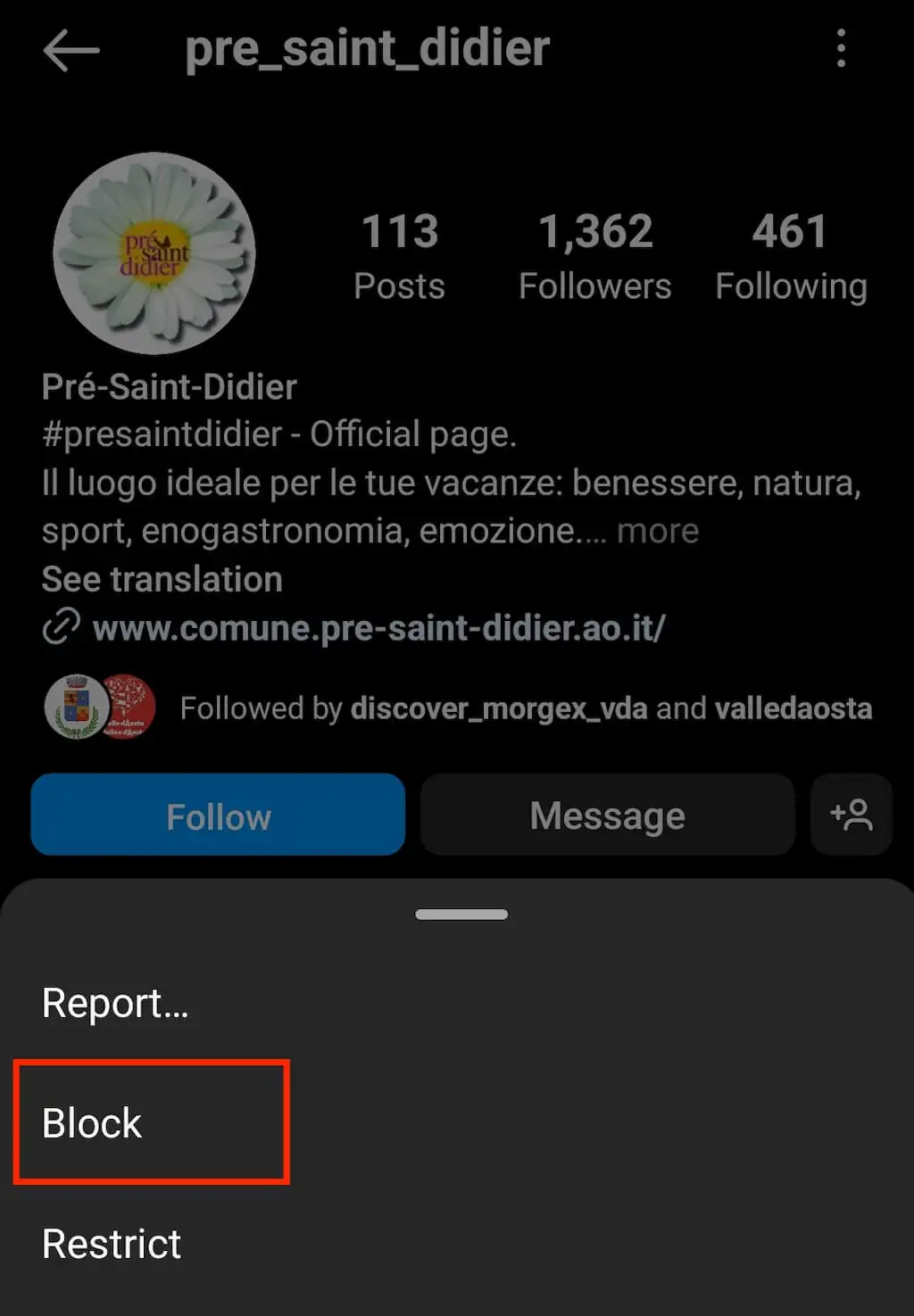Tap See translation under the bio
The height and width of the screenshot is (1316, 914).
pos(162,579)
